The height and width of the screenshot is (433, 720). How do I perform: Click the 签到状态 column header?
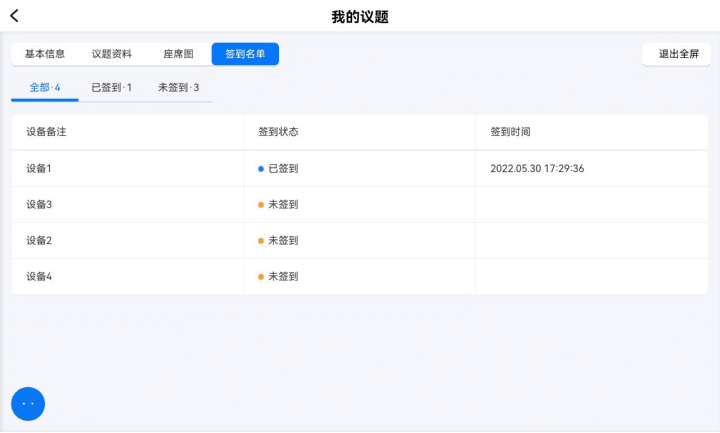pos(278,132)
